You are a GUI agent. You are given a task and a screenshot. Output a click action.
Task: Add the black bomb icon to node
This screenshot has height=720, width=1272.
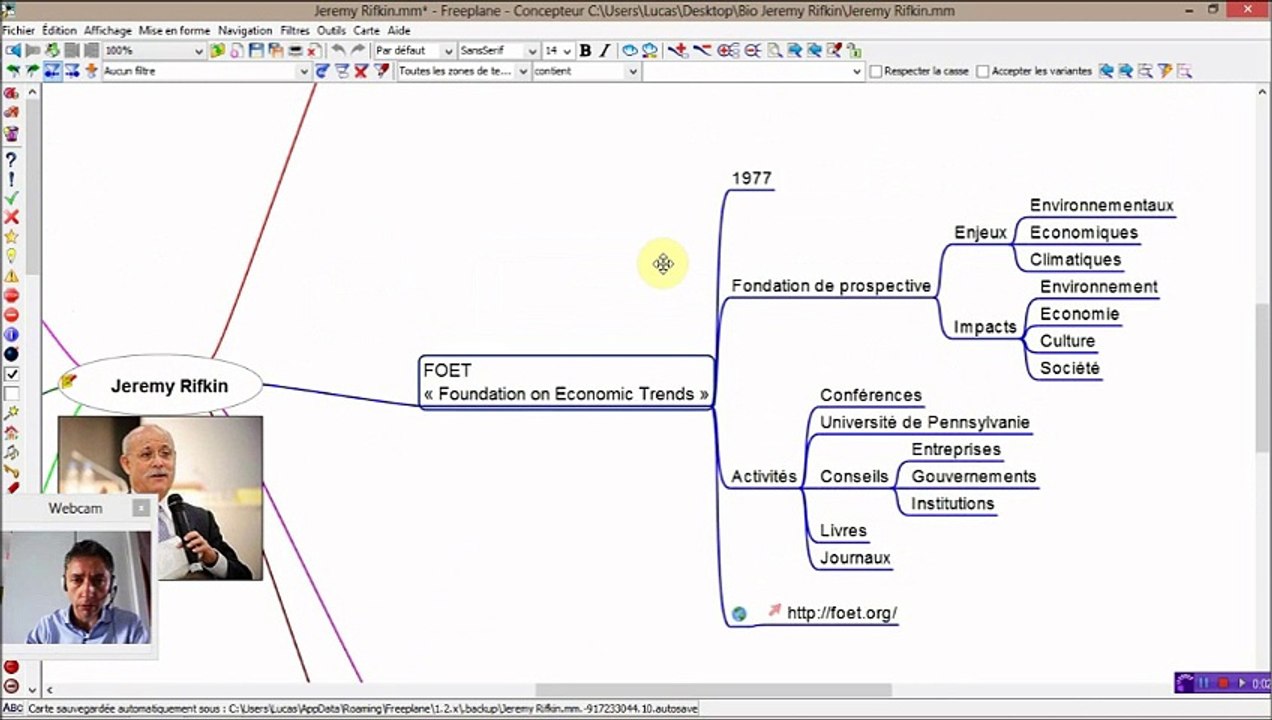11,354
